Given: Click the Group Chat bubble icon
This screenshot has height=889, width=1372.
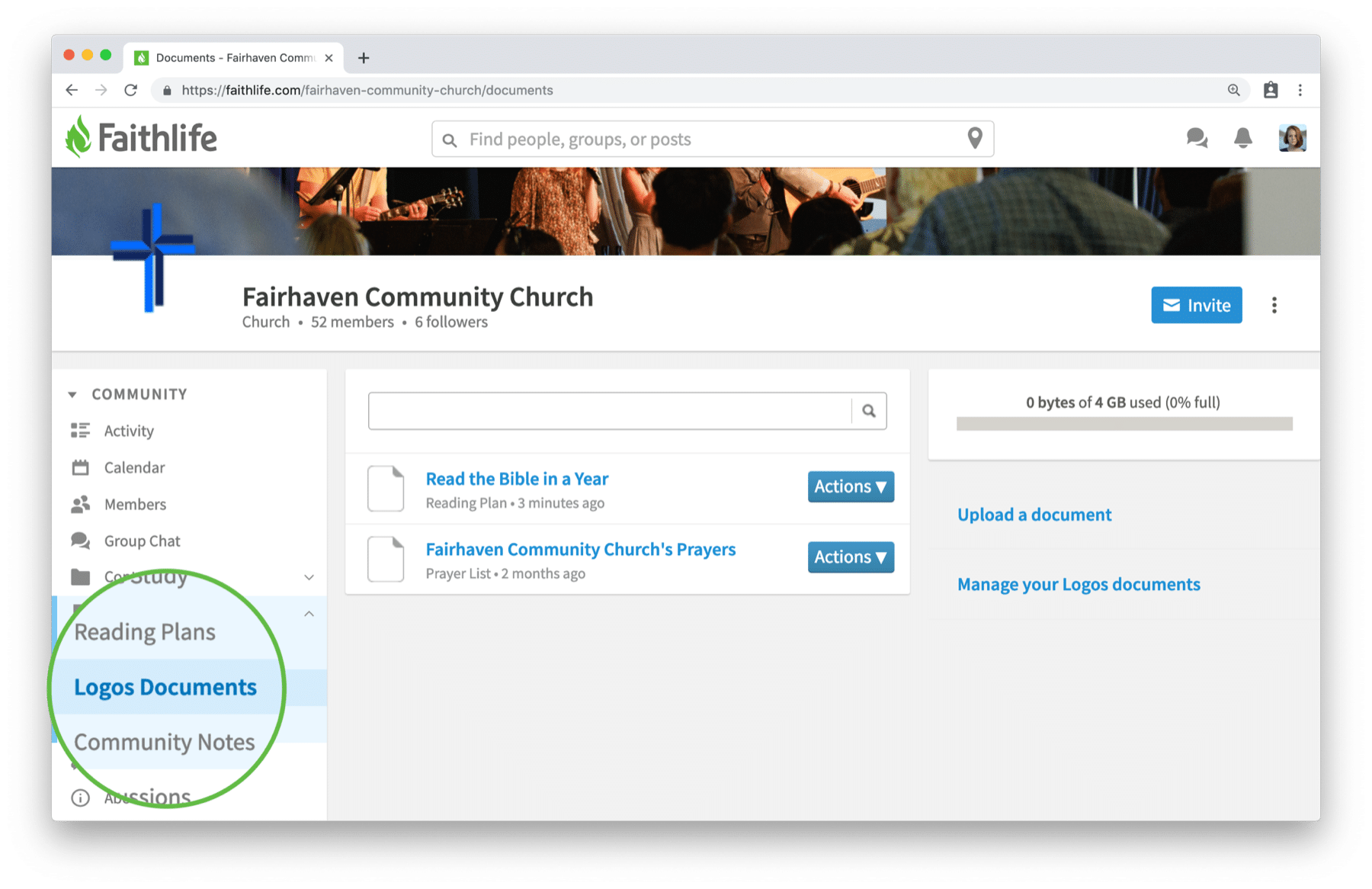Looking at the screenshot, I should pos(80,541).
